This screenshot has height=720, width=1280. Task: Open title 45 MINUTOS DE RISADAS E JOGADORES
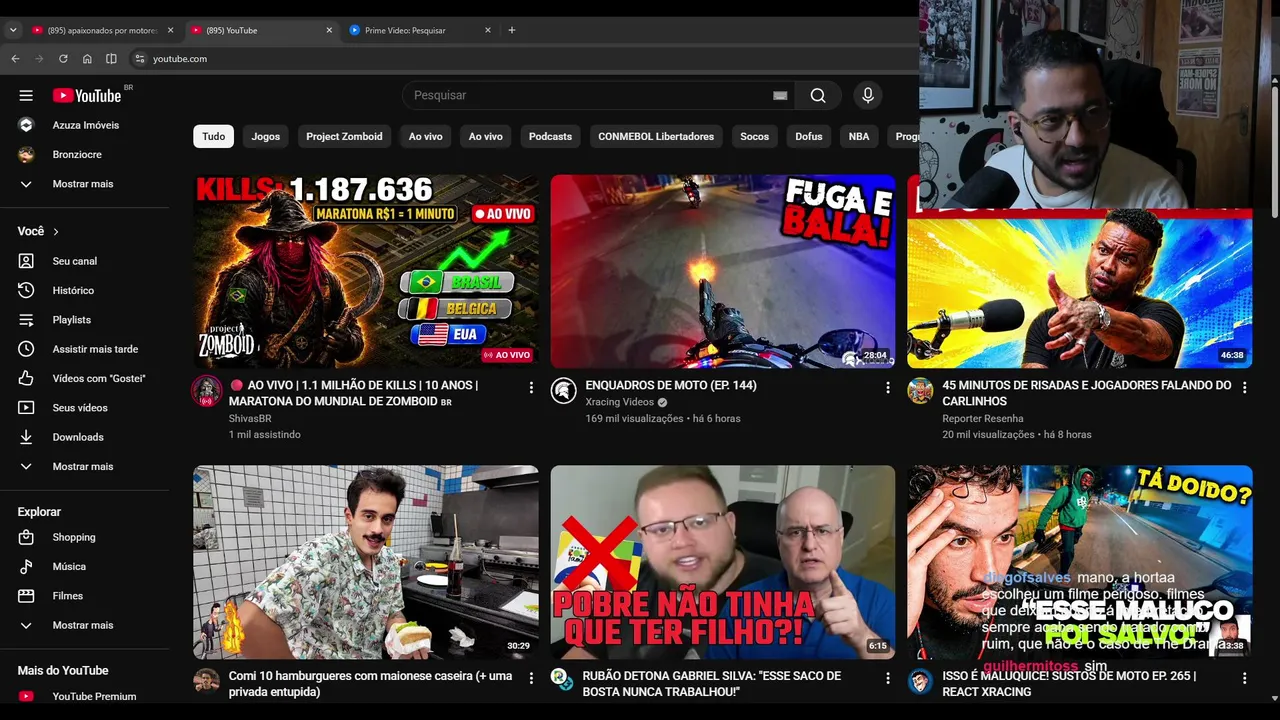[x=1087, y=393]
